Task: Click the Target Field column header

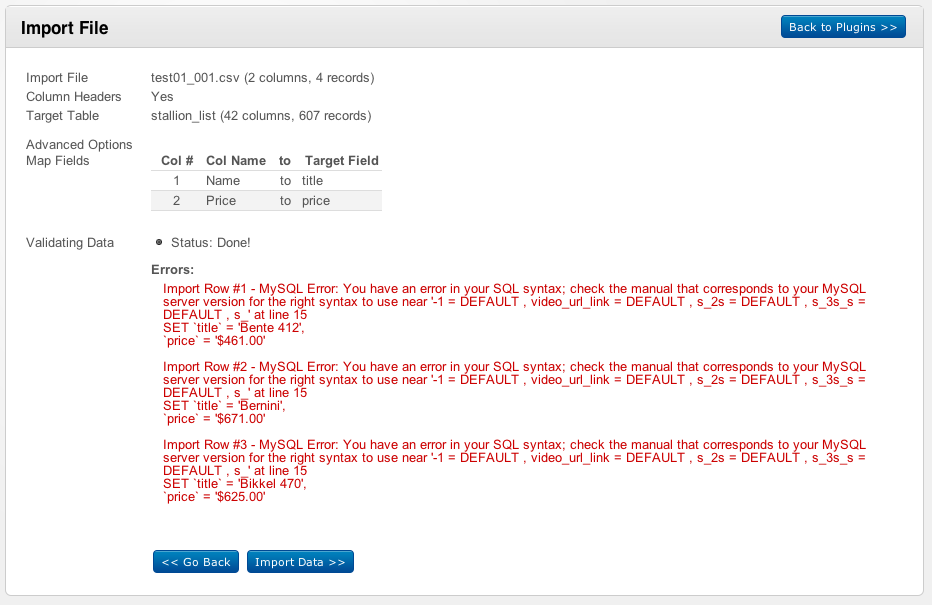Action: [341, 161]
